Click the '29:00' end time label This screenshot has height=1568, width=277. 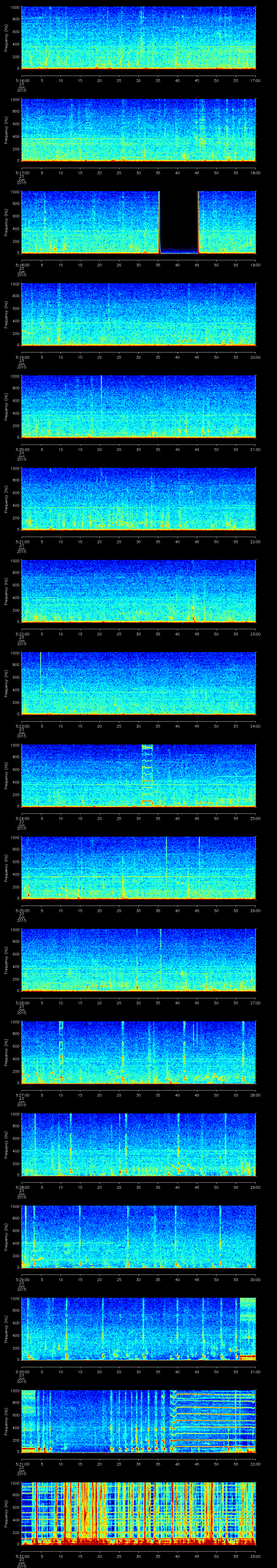pos(255,1187)
